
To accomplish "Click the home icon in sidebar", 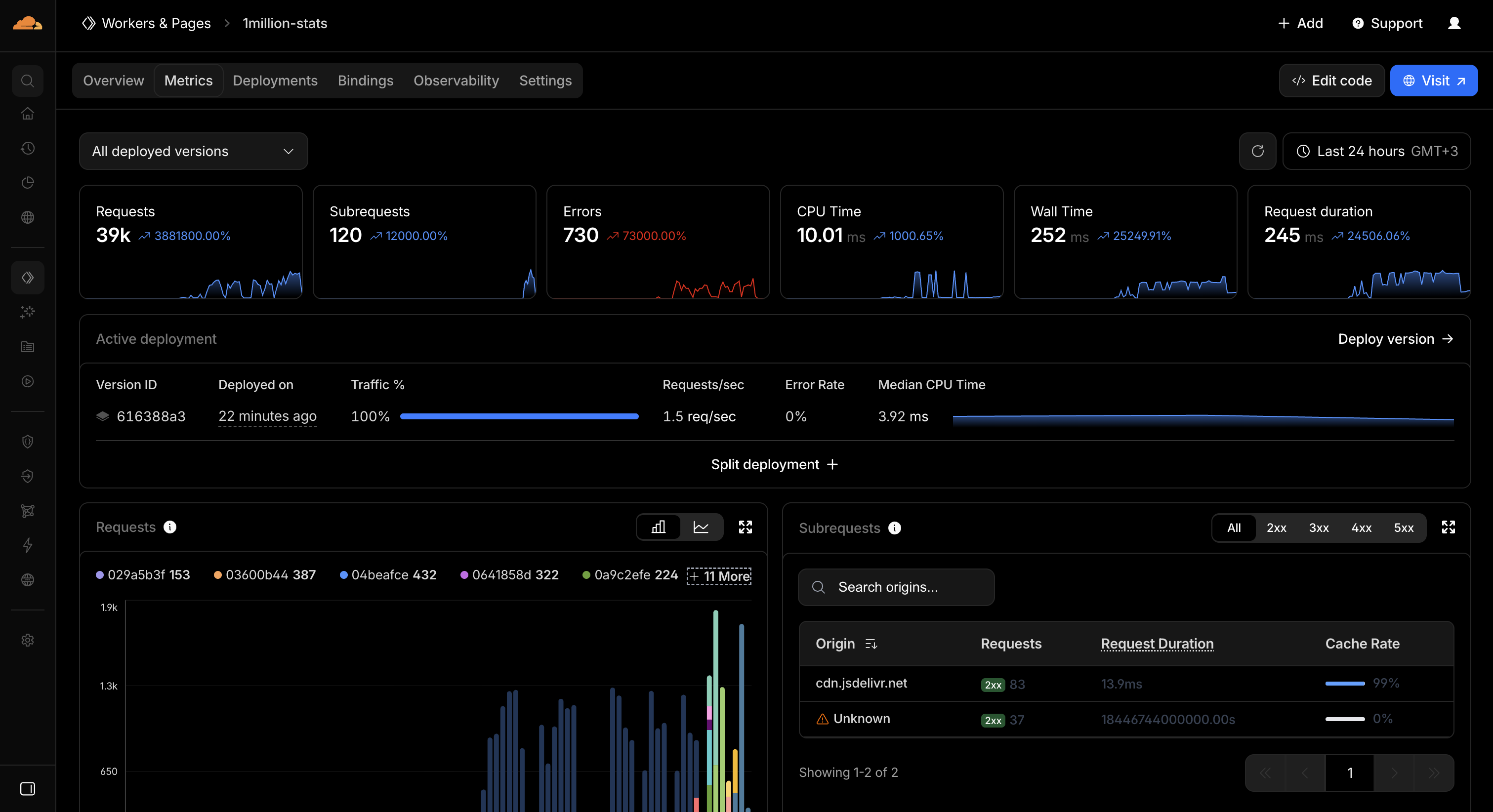I will 27,114.
